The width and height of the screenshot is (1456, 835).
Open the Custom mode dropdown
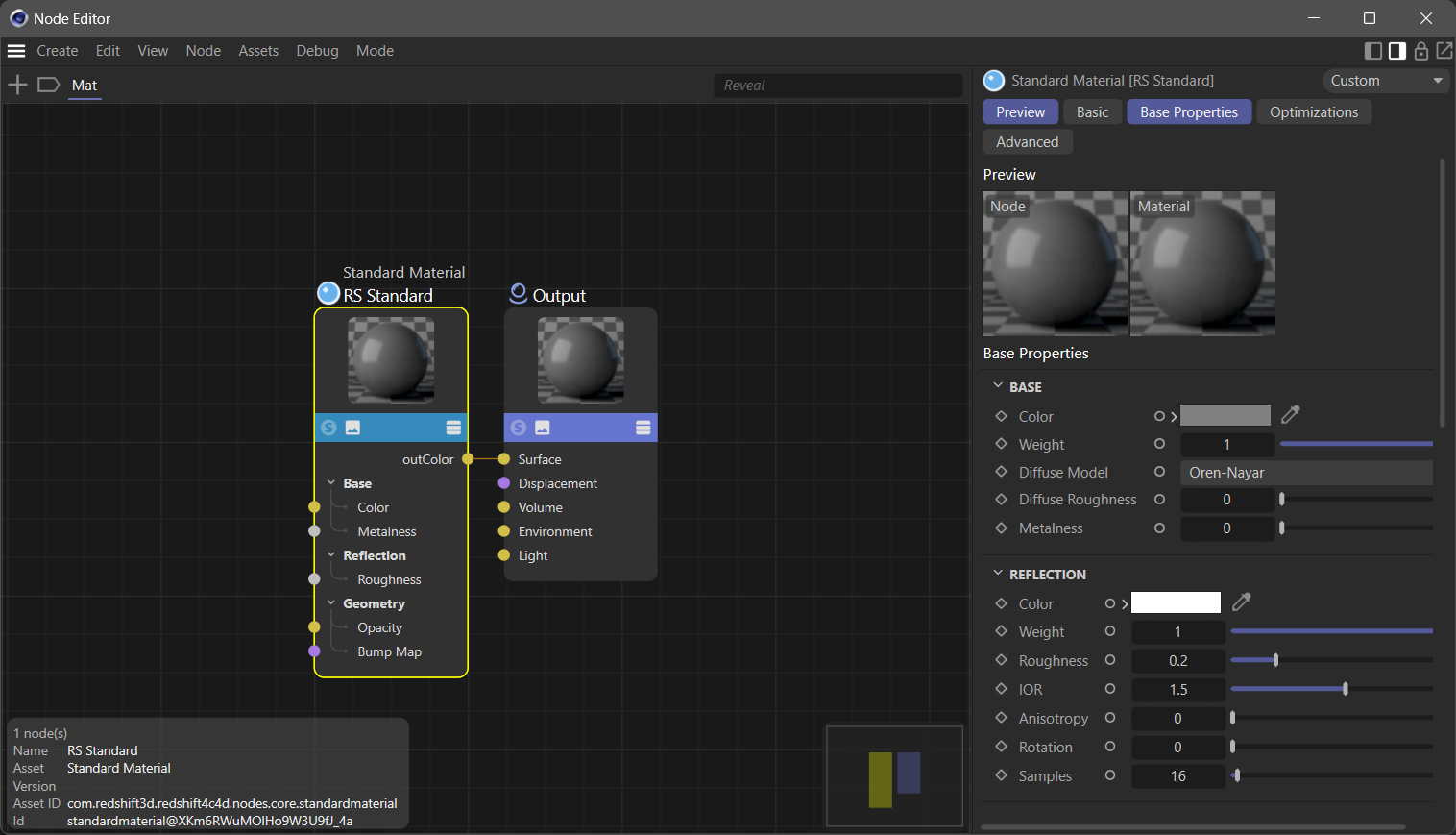[x=1385, y=81]
